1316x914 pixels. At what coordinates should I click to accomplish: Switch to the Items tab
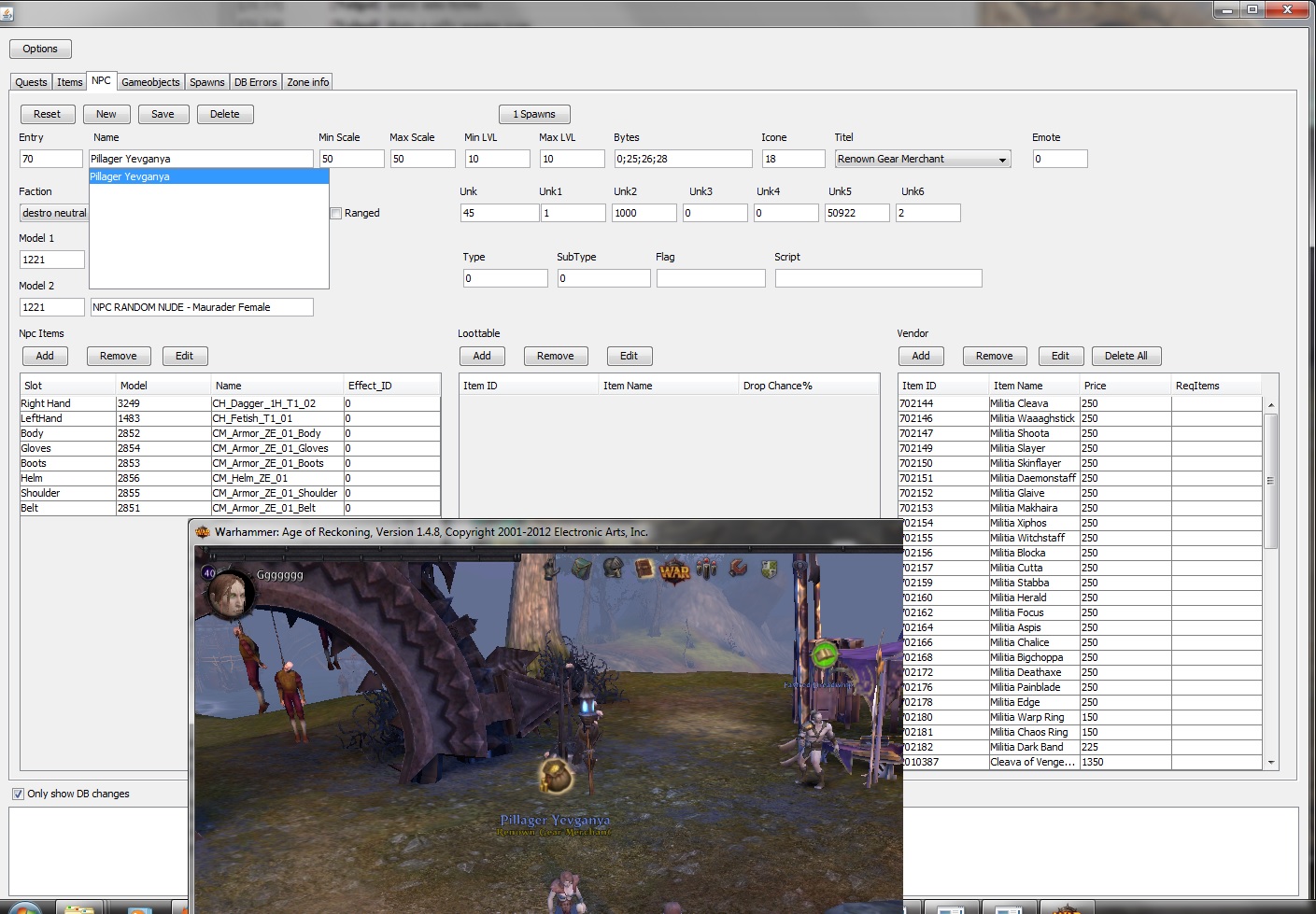70,82
